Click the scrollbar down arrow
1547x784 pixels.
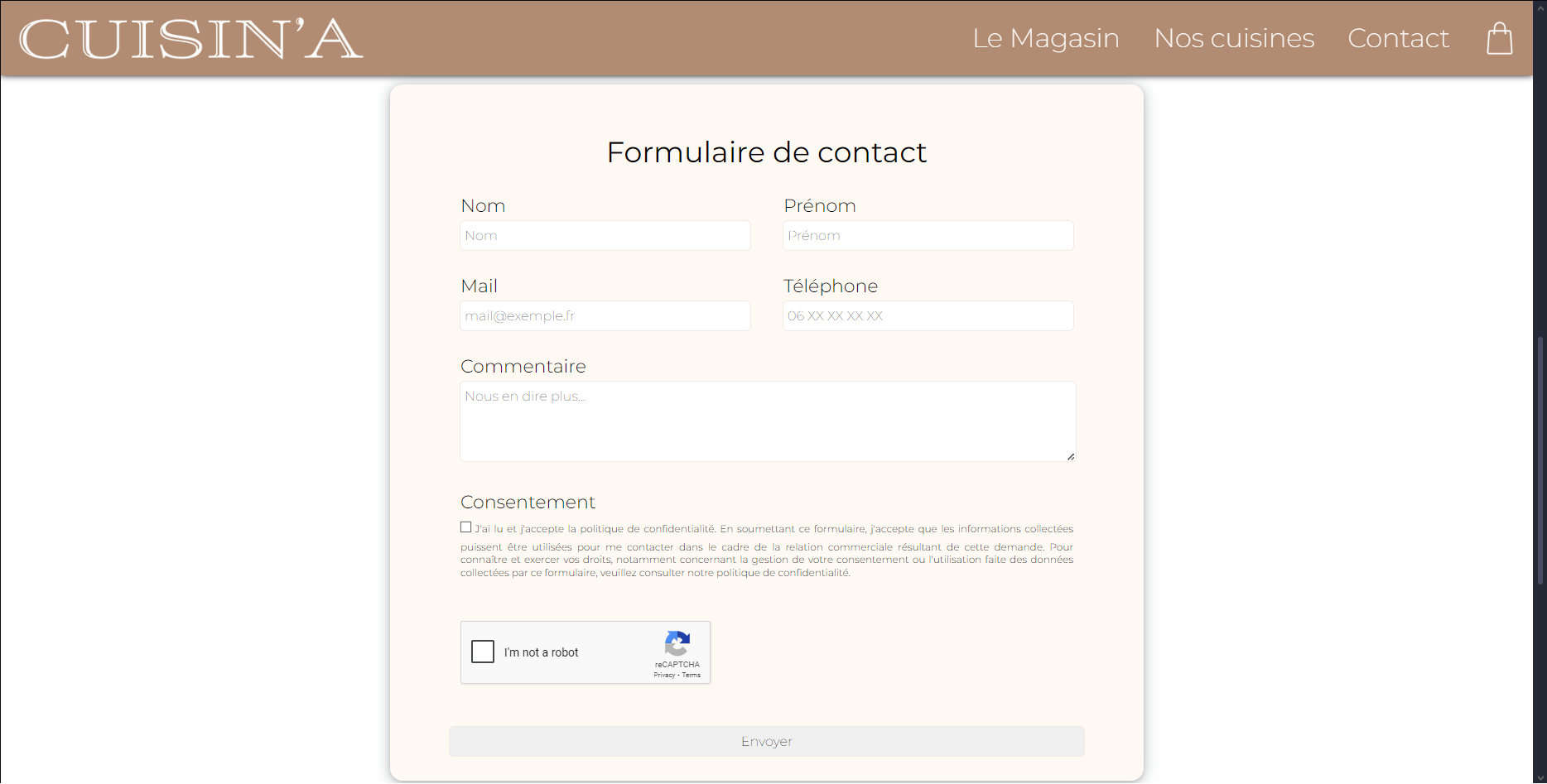pyautogui.click(x=1540, y=778)
